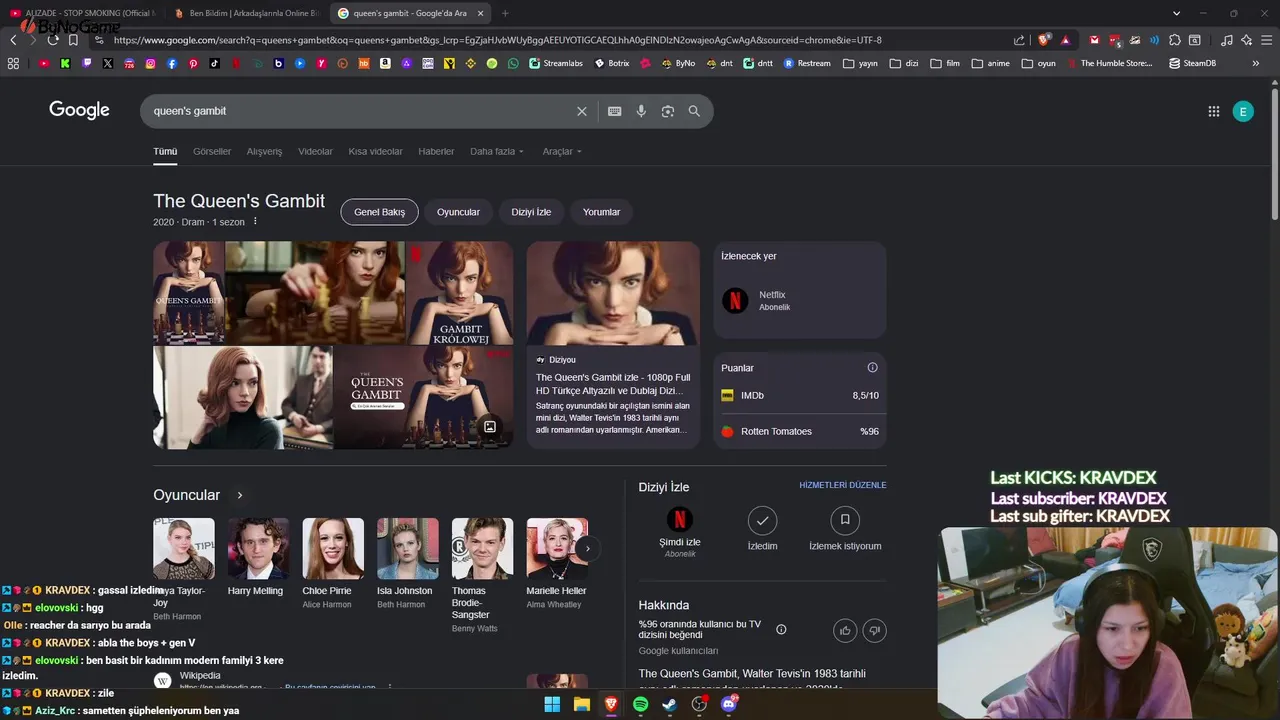Open Brave Rewards triangle icon
This screenshot has width=1280, height=720.
click(x=1065, y=40)
